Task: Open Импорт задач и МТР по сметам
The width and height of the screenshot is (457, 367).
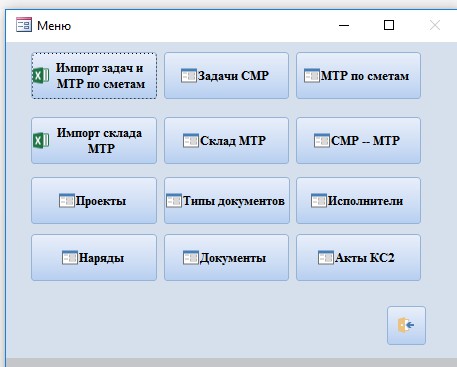Action: point(94,76)
